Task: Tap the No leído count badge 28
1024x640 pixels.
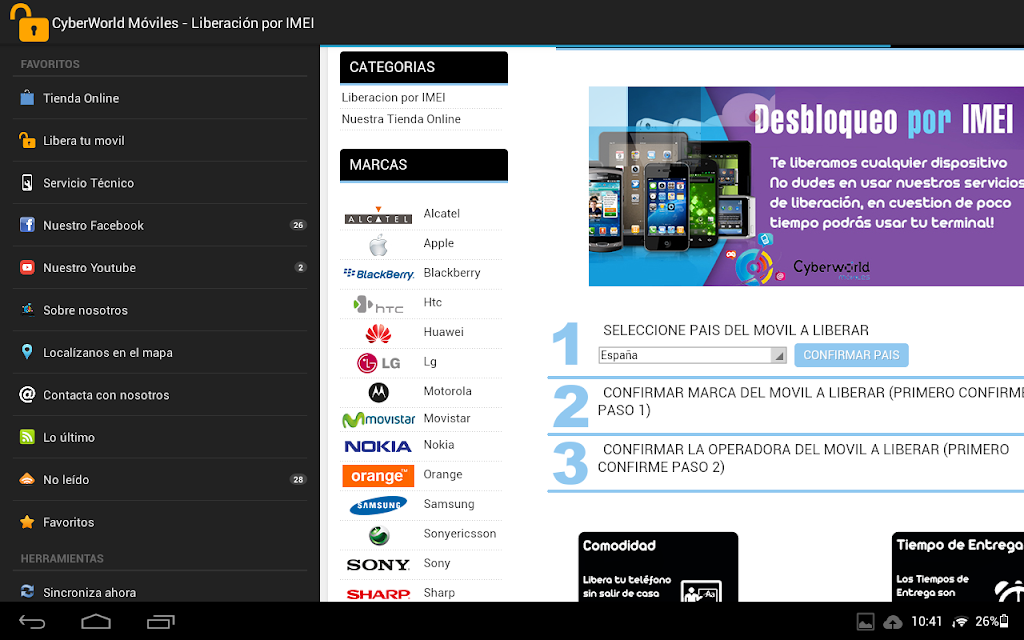Action: 298,479
